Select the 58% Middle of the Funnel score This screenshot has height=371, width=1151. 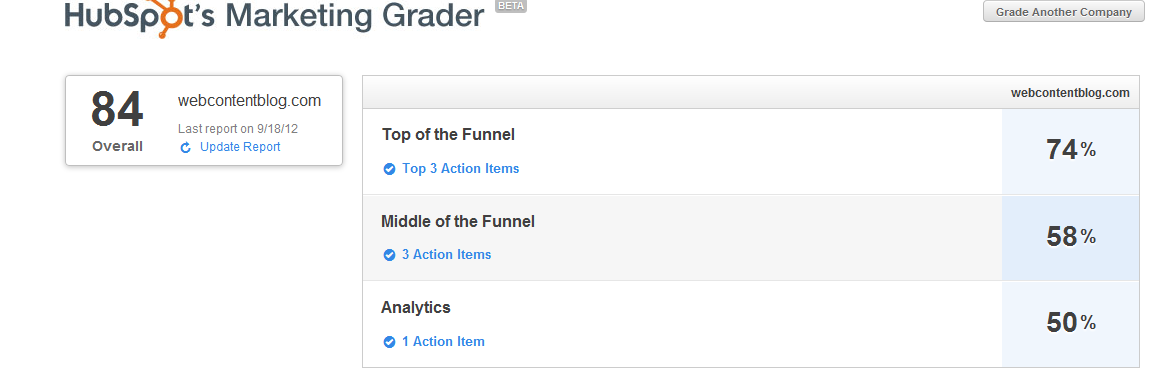pos(1070,237)
